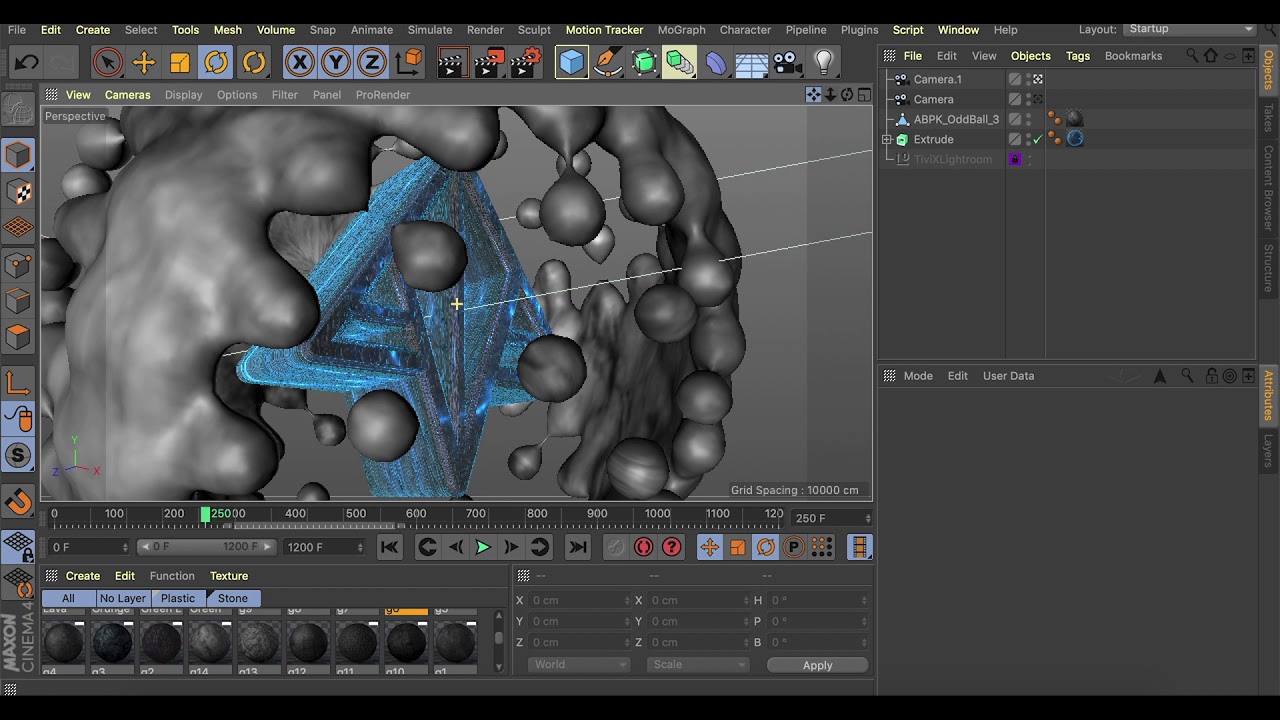Add a Light object
Image resolution: width=1280 pixels, height=720 pixels.
[823, 64]
